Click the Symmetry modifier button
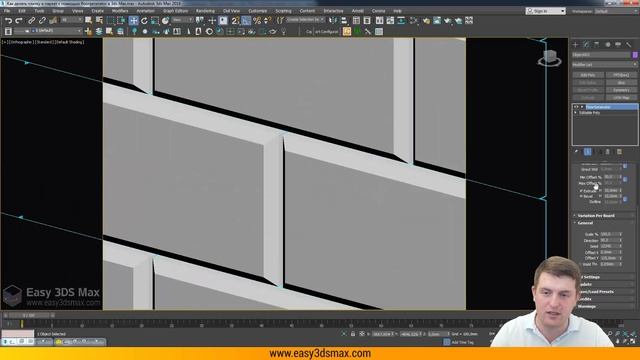The width and height of the screenshot is (640, 360). click(621, 90)
